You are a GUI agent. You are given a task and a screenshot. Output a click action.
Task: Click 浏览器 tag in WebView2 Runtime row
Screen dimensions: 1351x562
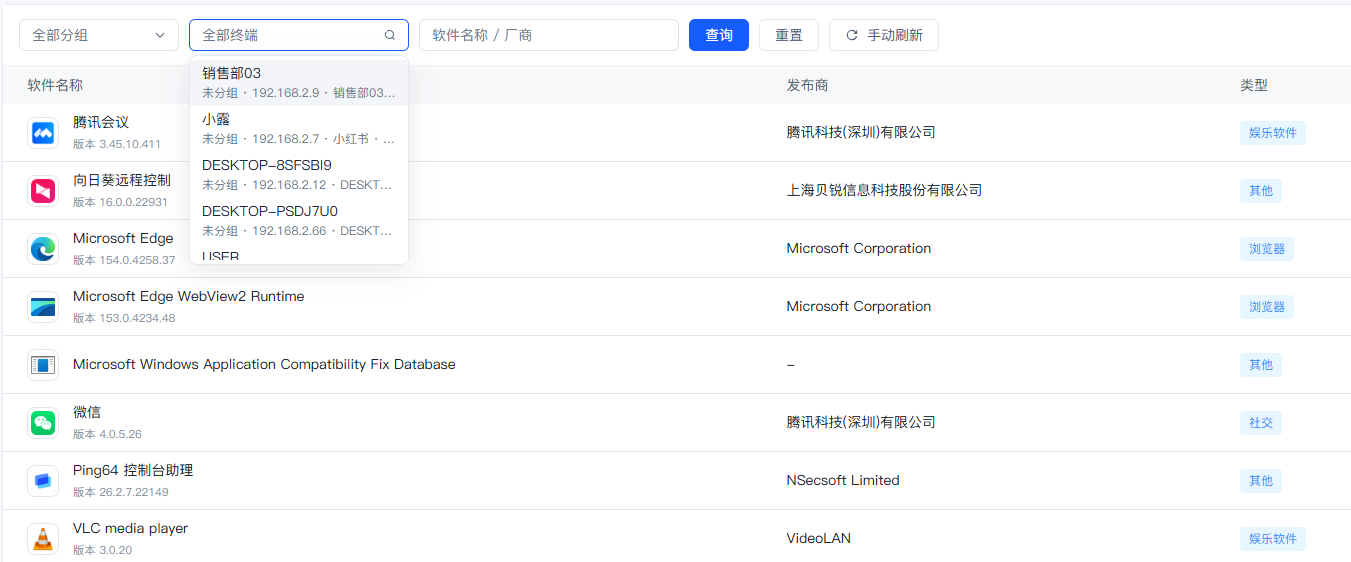pos(1267,307)
